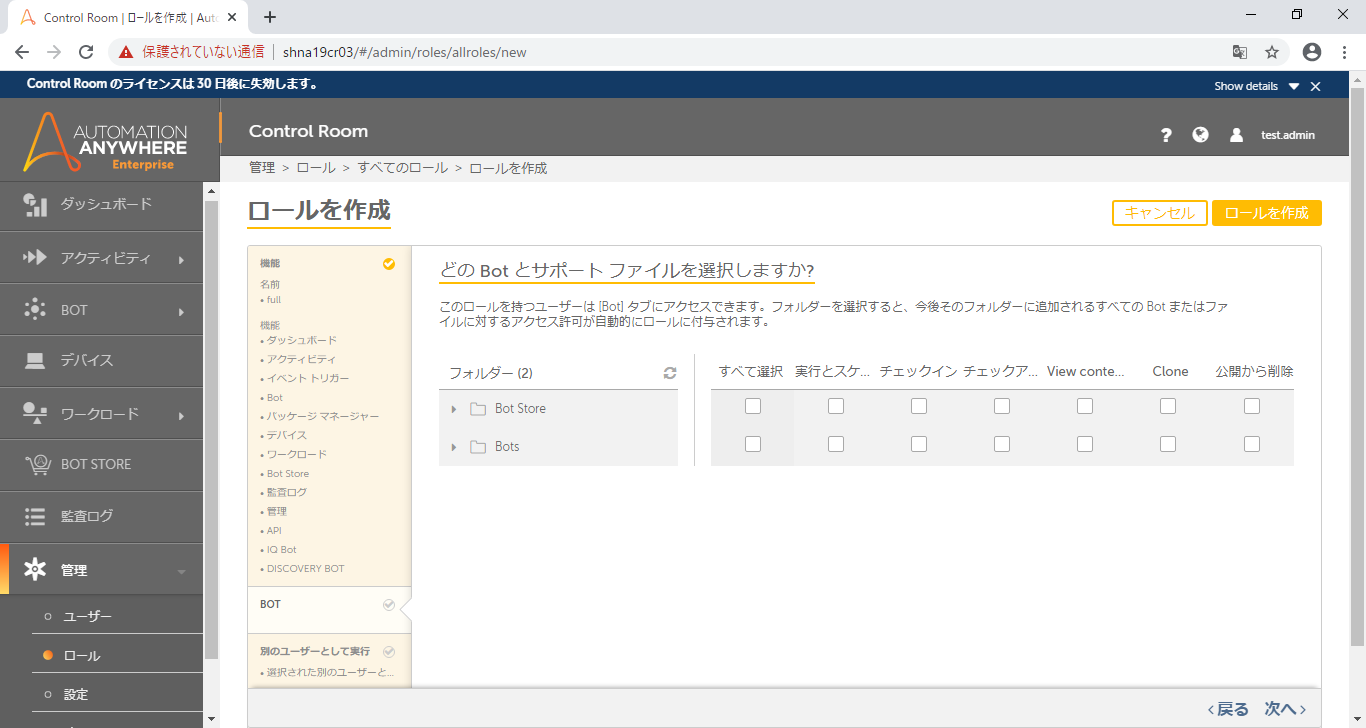
Task: Click the orange ロールを作成 button
Action: pos(1266,213)
